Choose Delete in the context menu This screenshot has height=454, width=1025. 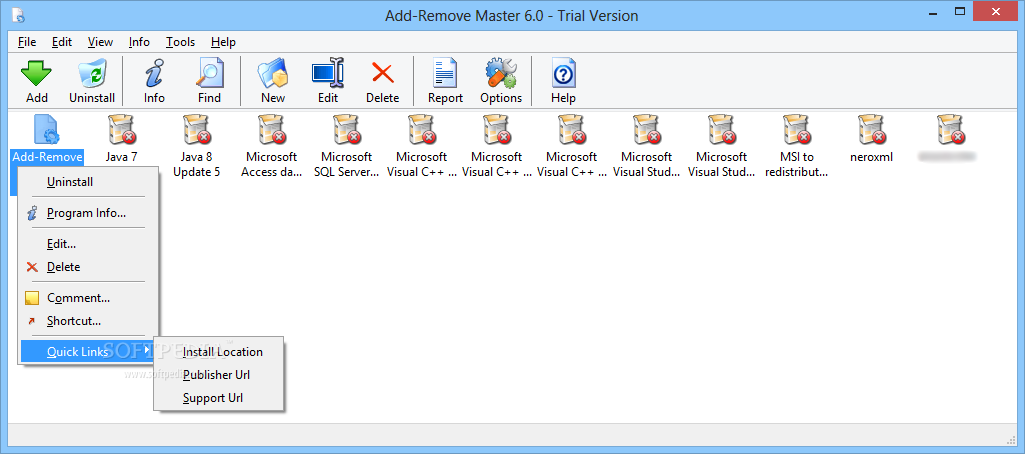click(87, 267)
